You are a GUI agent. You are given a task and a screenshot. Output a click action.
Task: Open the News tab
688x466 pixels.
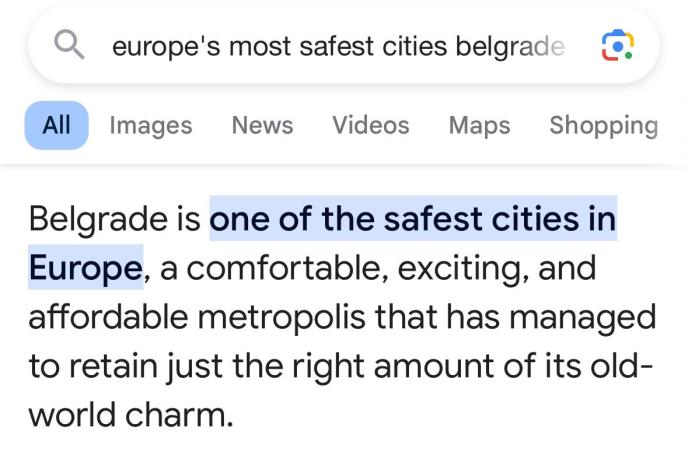click(x=262, y=125)
